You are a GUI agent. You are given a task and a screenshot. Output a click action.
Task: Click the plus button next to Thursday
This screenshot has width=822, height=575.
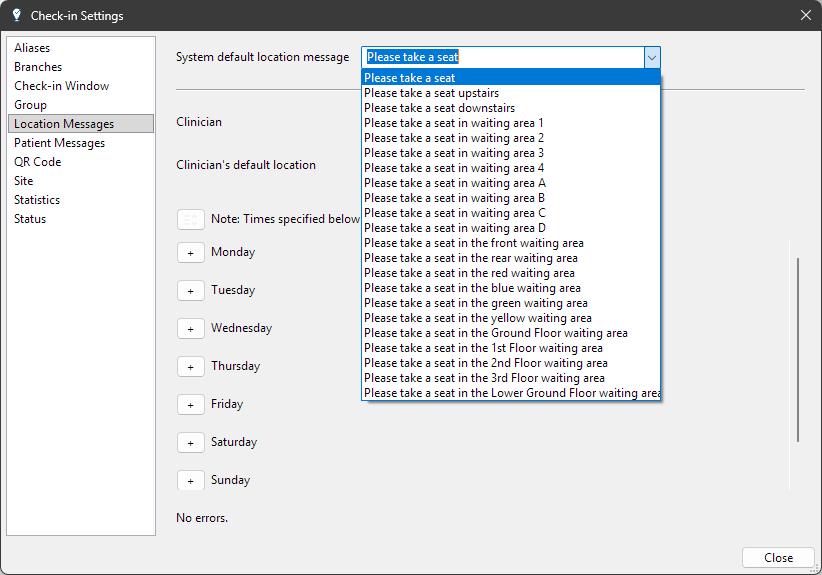click(x=191, y=367)
